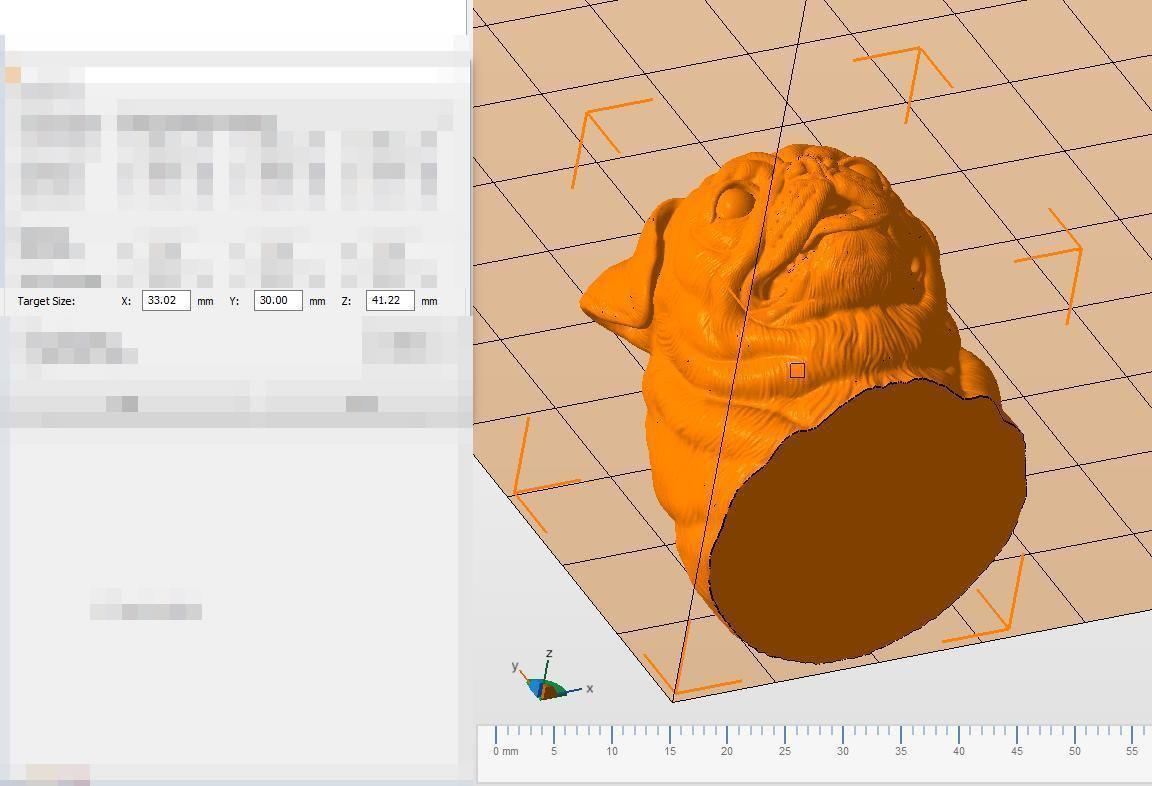The image size is (1152, 786).
Task: Click the 'Target Size:' label
Action: [x=46, y=301]
